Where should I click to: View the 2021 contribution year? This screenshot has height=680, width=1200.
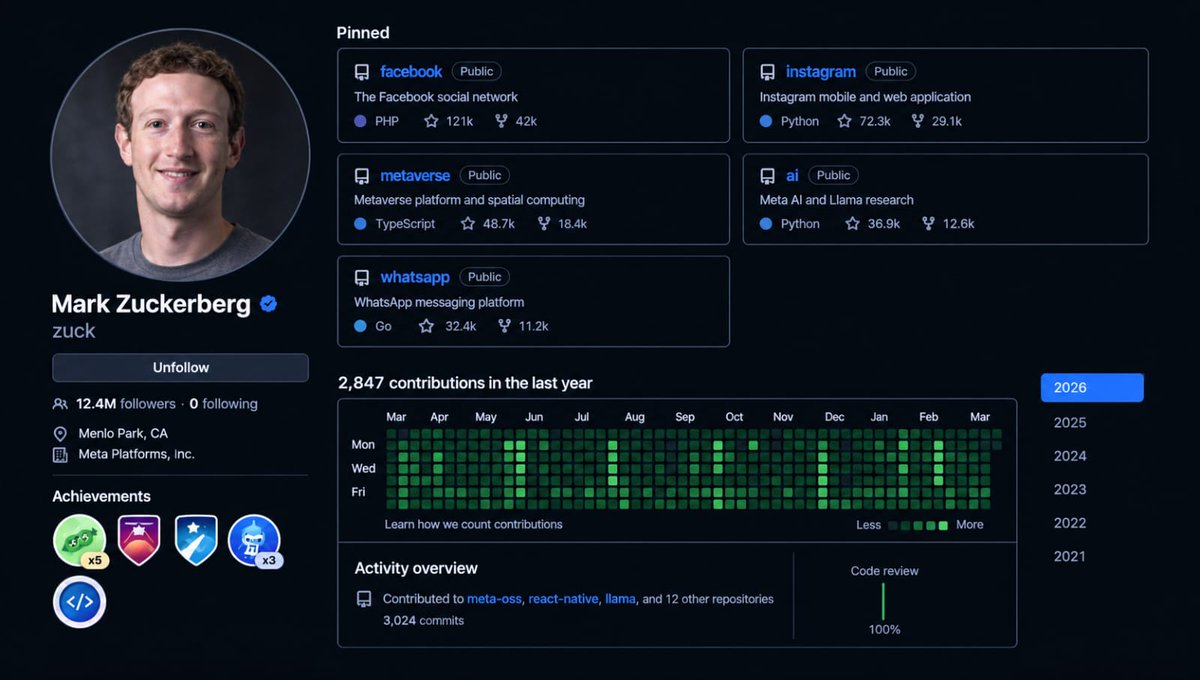coord(1070,556)
